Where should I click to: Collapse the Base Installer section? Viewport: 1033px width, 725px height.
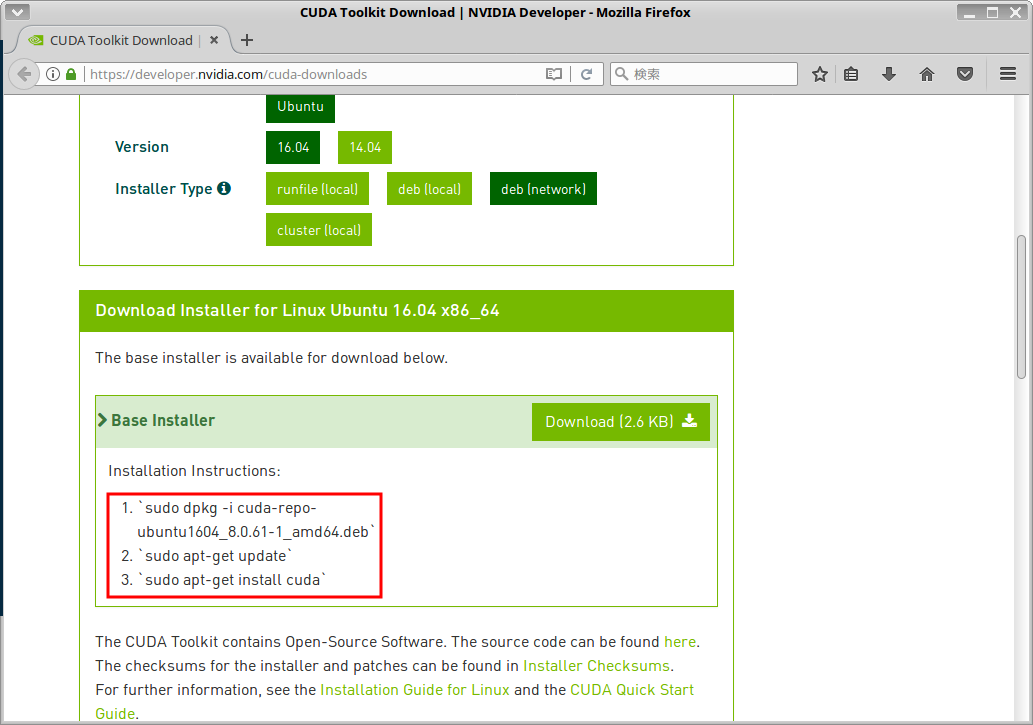pyautogui.click(x=156, y=421)
